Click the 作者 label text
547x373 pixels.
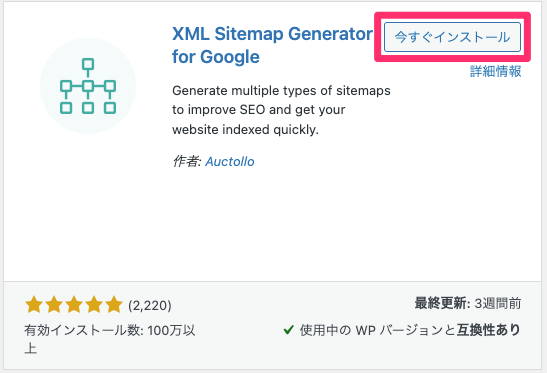click(x=187, y=162)
